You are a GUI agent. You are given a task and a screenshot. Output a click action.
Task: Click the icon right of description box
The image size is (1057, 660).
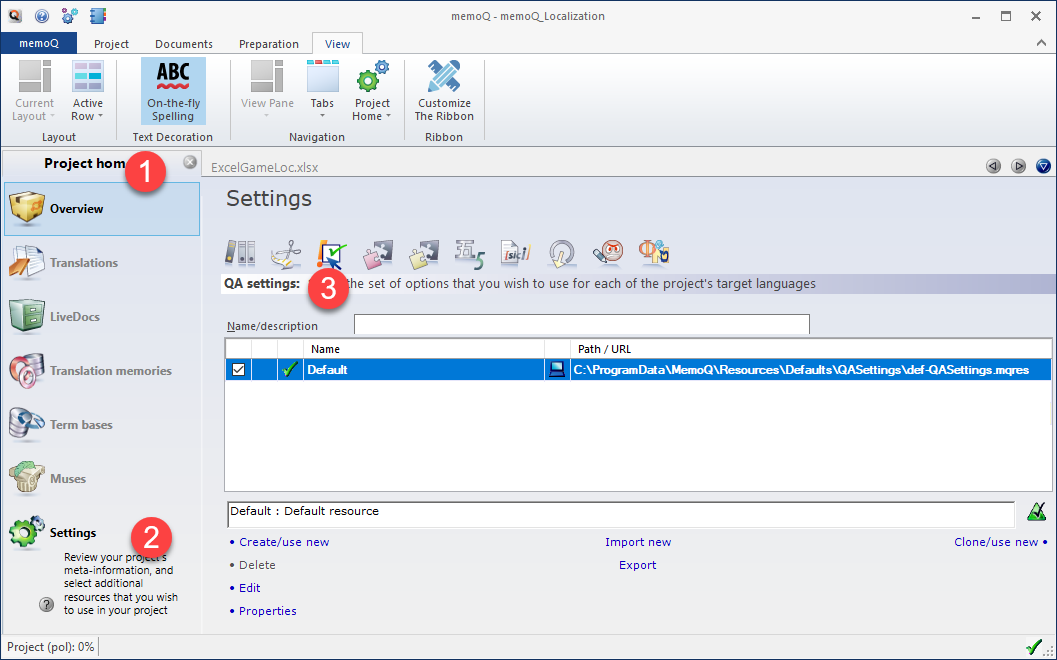point(1036,512)
